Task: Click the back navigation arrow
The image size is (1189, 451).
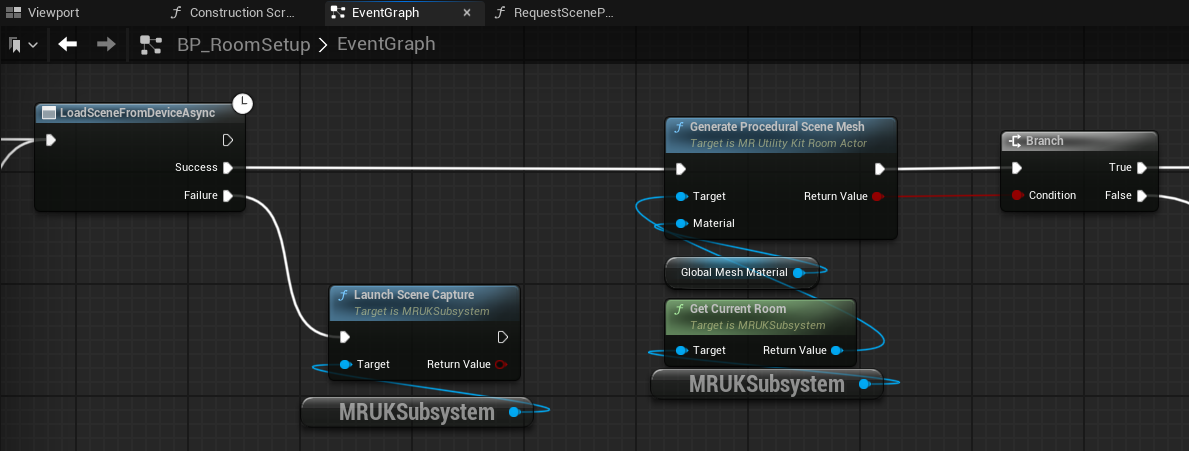Action: (x=68, y=45)
